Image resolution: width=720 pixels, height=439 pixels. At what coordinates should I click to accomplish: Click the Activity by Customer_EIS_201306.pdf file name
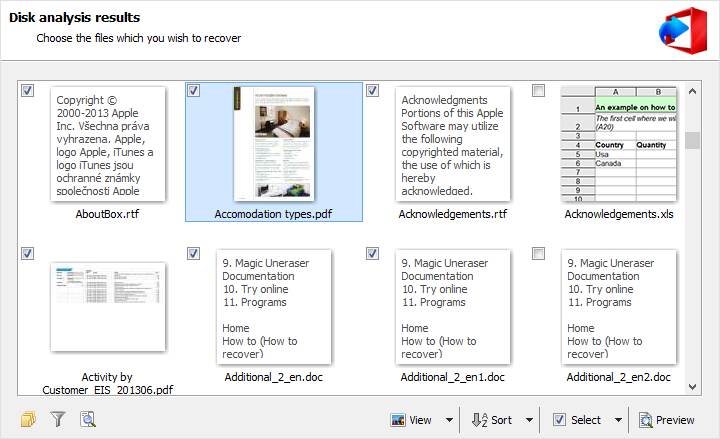click(x=107, y=383)
